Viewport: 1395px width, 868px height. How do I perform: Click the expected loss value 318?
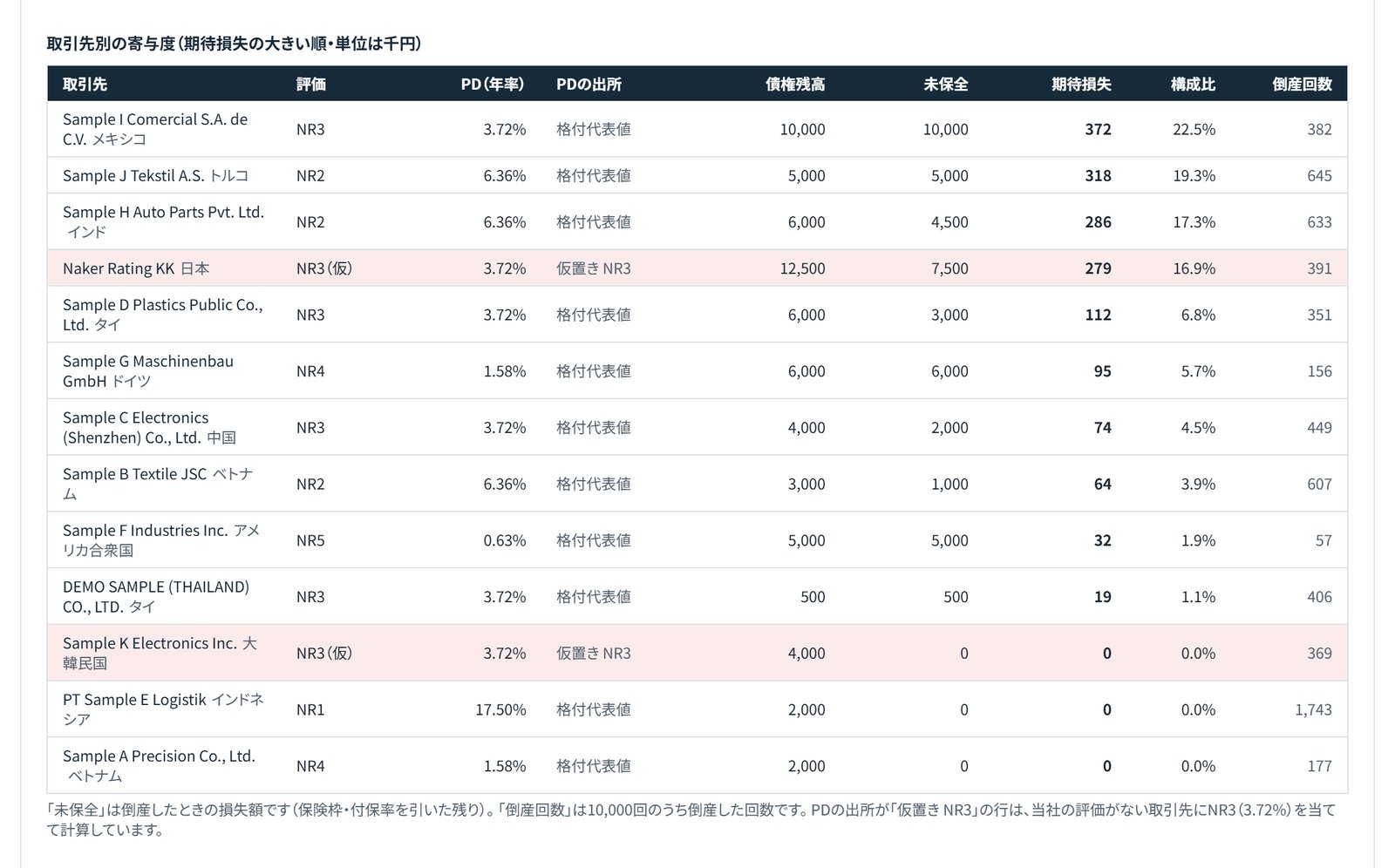click(x=1098, y=176)
